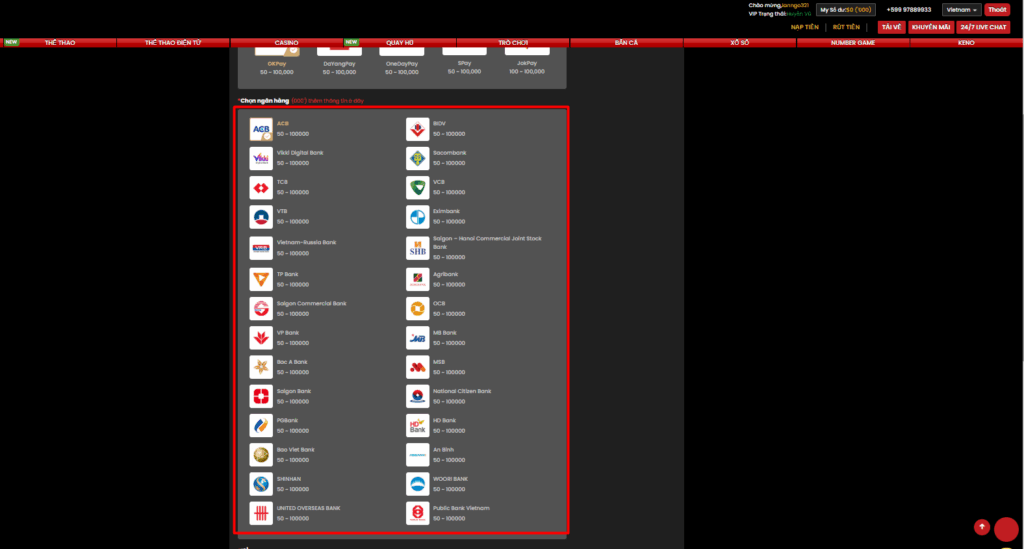Select the VCB bank logo
Image resolution: width=1024 pixels, height=549 pixels.
pyautogui.click(x=417, y=188)
